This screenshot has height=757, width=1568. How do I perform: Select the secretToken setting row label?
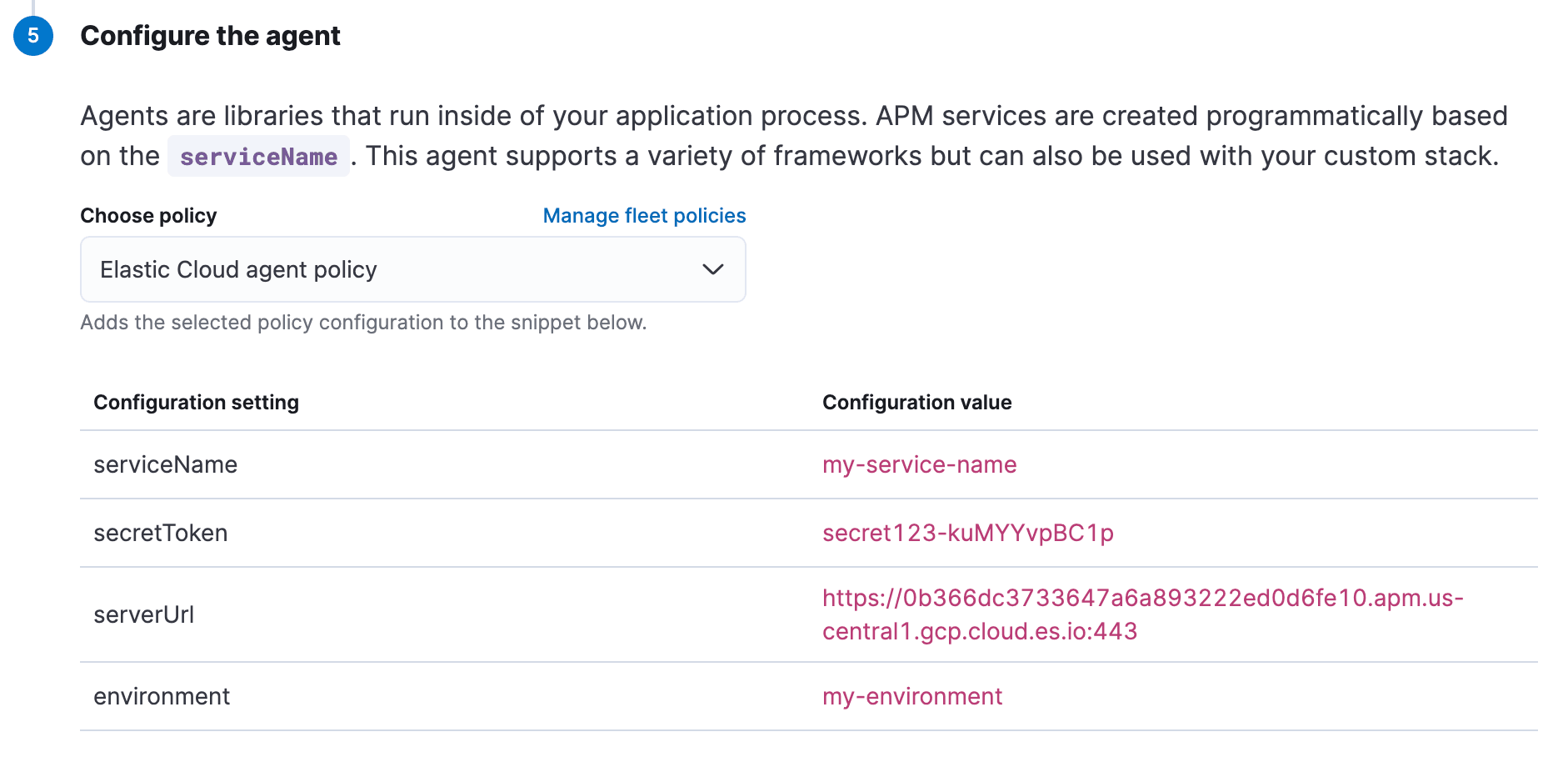coord(160,533)
